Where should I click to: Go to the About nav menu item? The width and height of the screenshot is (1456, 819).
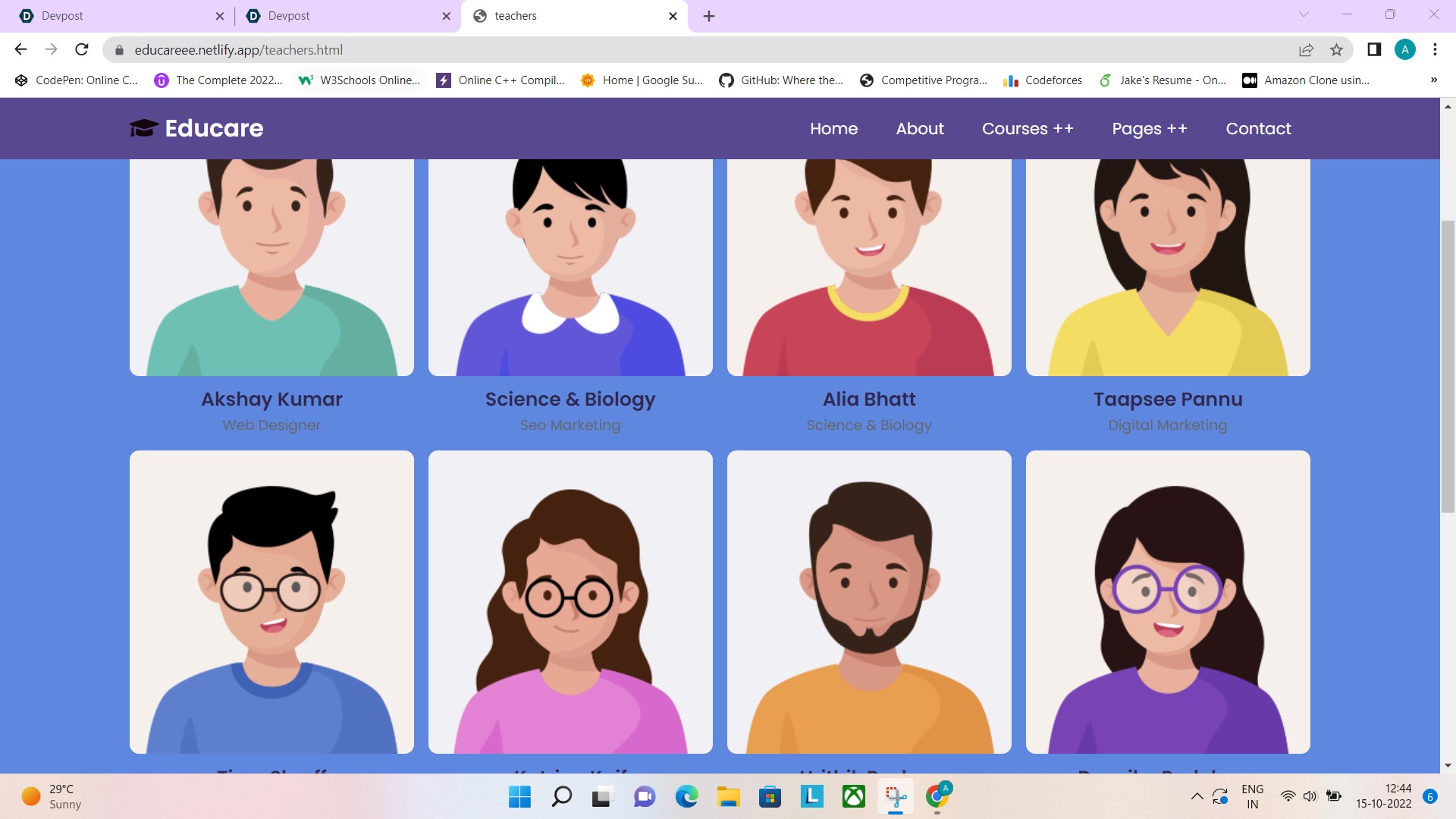(920, 129)
